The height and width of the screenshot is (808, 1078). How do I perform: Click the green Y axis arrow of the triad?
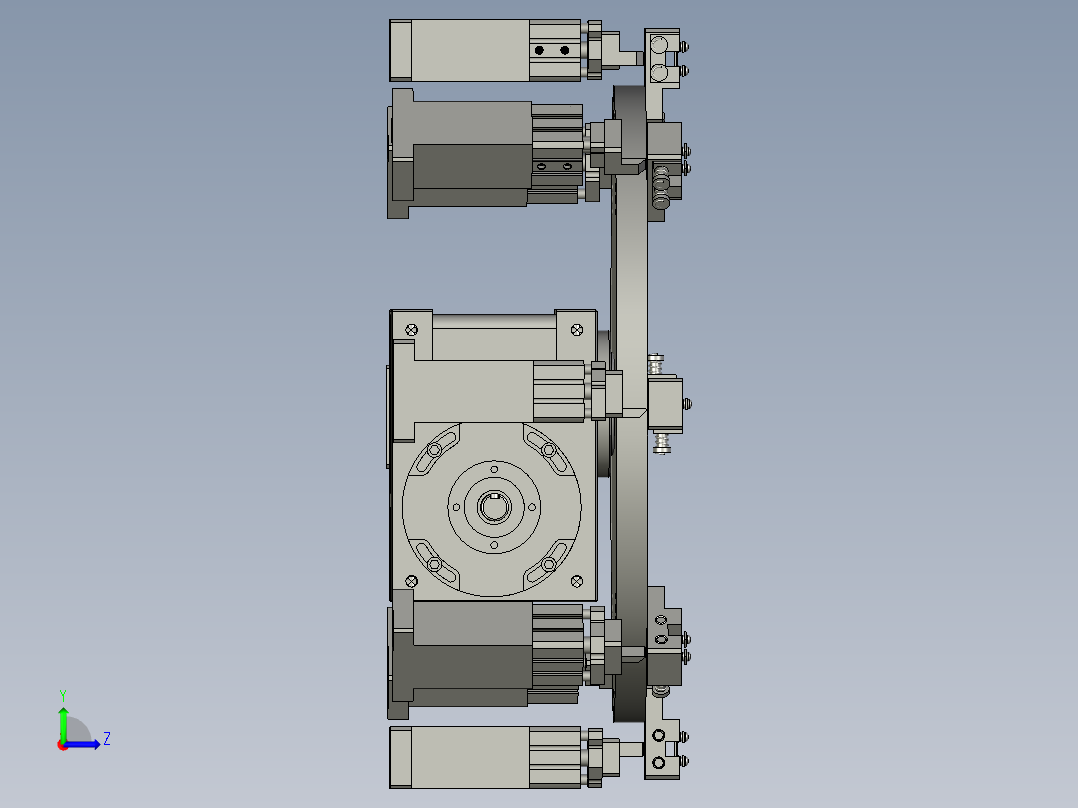tap(63, 723)
